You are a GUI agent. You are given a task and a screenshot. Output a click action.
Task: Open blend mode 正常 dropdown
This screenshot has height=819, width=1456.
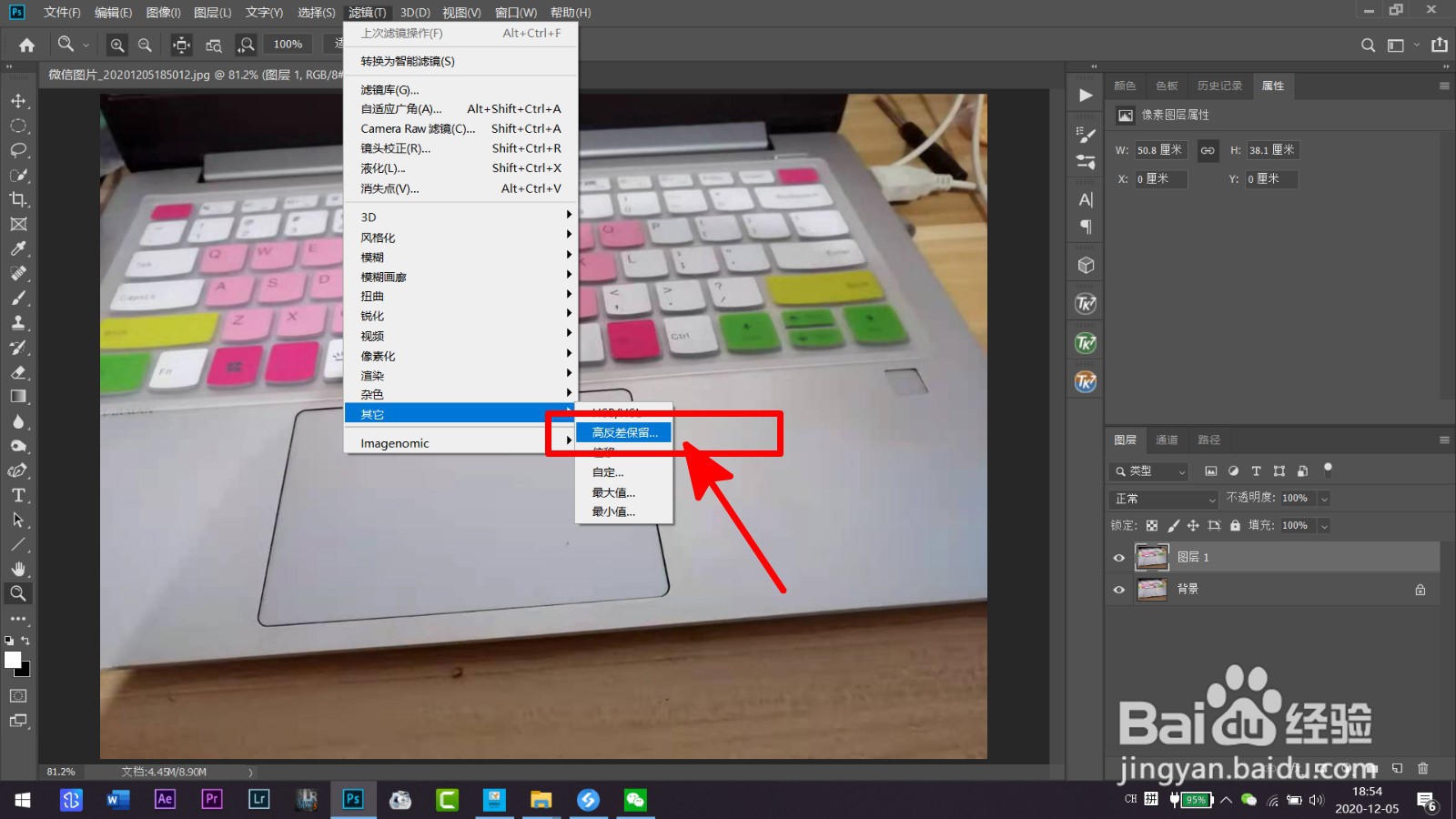(1164, 499)
